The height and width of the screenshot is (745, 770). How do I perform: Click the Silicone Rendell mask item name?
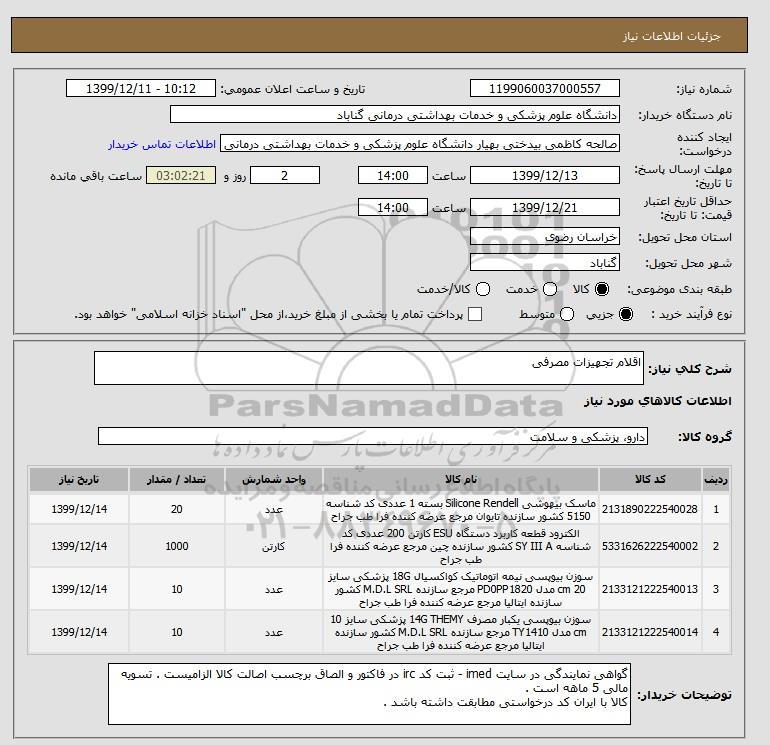461,510
